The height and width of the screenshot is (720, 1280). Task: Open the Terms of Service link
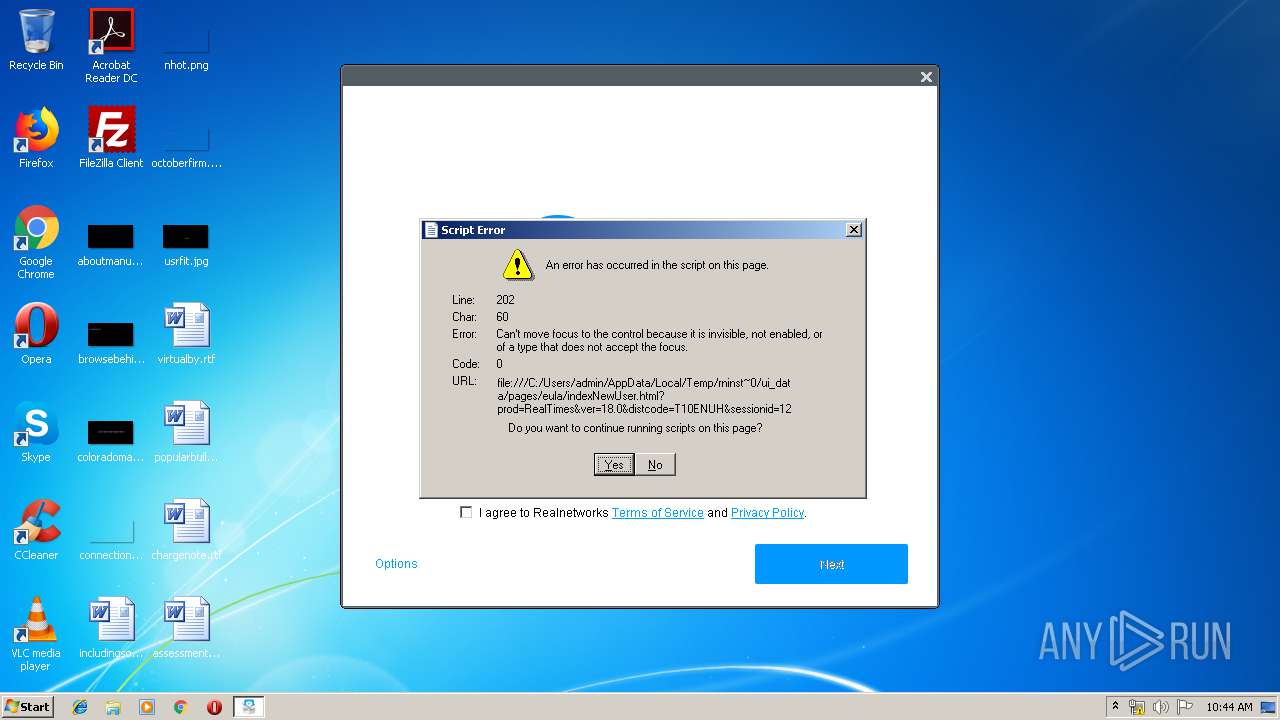point(658,513)
